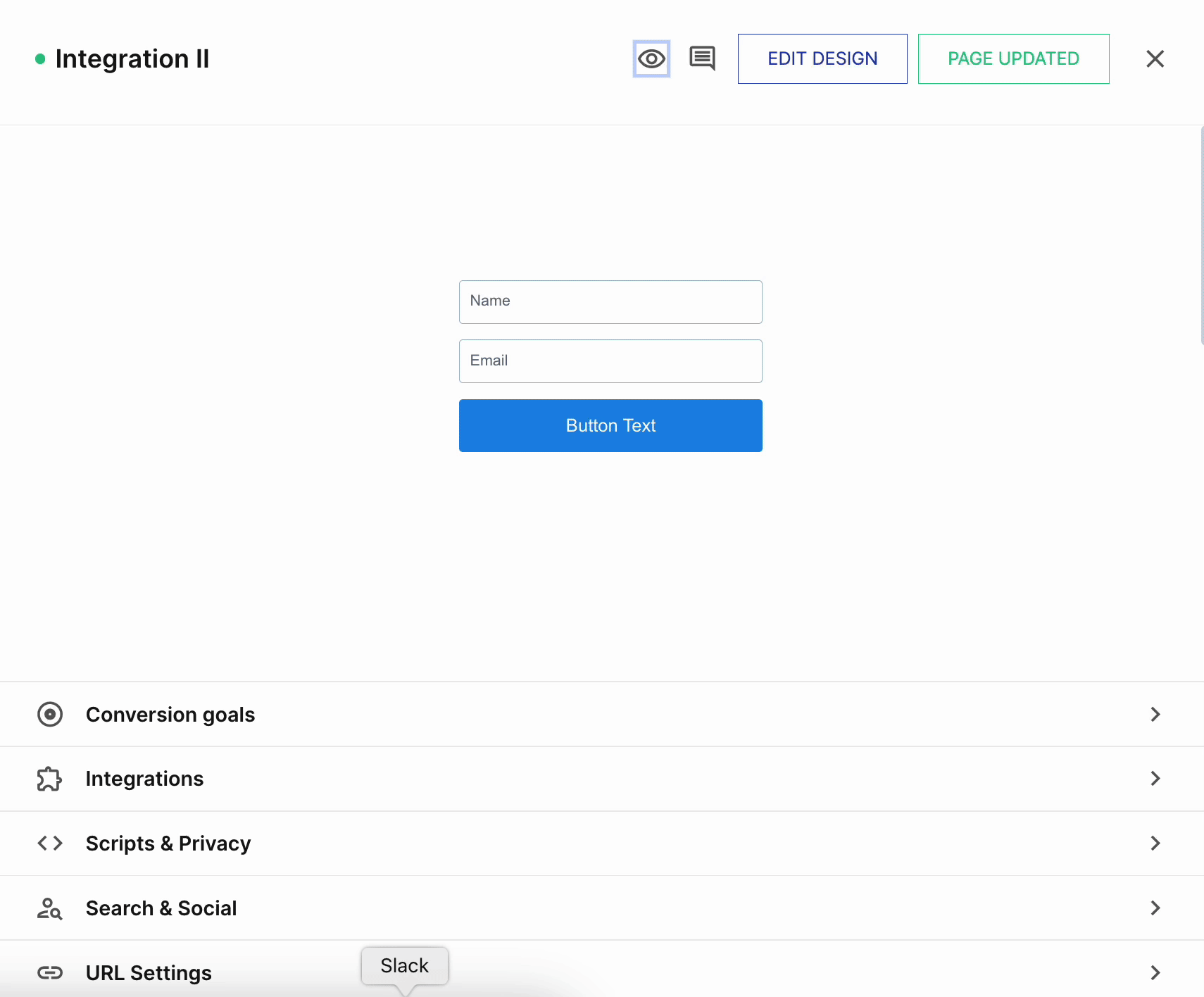Click the green status dot beside Integration II

pos(40,59)
